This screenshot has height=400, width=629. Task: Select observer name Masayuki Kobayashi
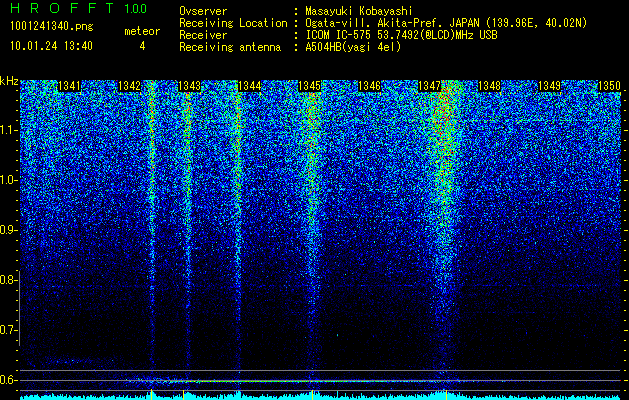[x=359, y=11]
